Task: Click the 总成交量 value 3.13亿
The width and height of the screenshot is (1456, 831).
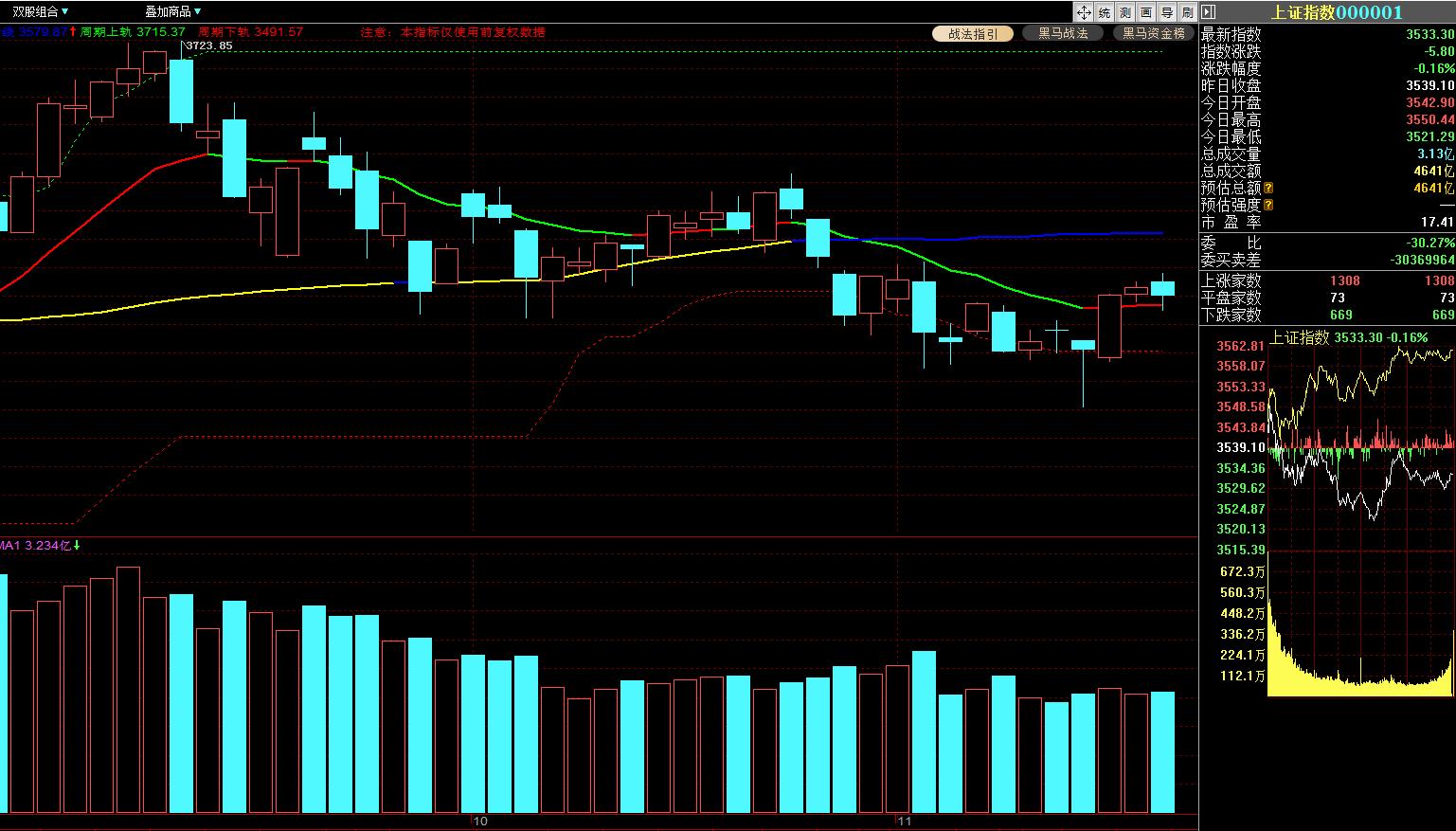Action: (x=1436, y=154)
